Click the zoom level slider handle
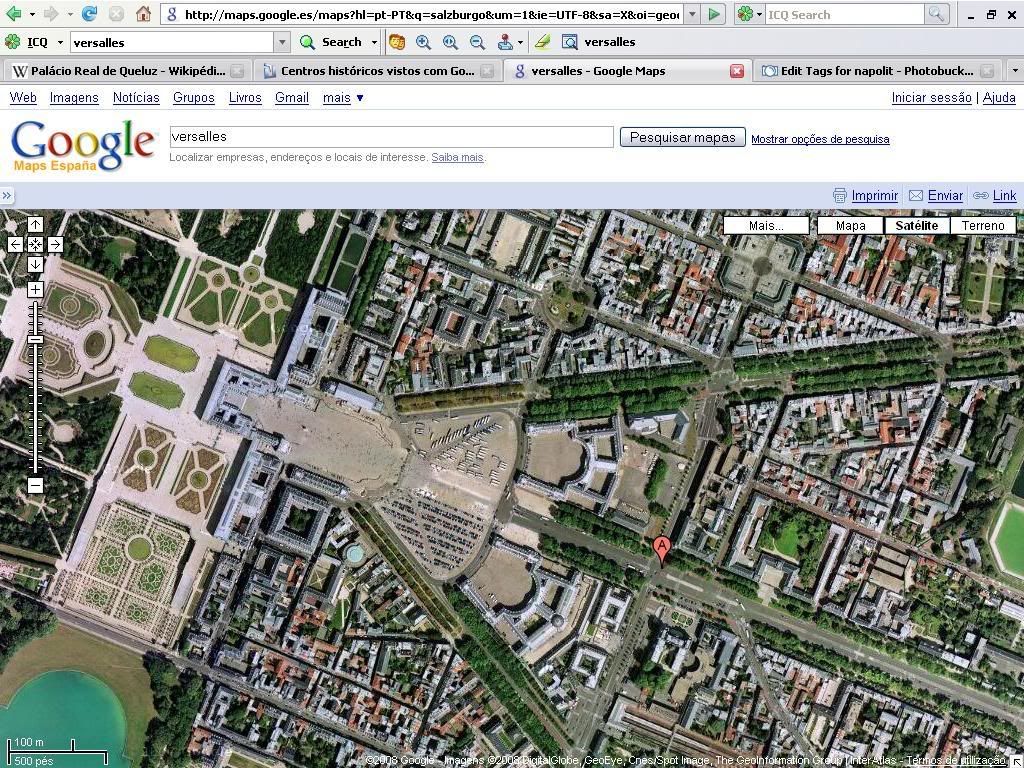 35,340
